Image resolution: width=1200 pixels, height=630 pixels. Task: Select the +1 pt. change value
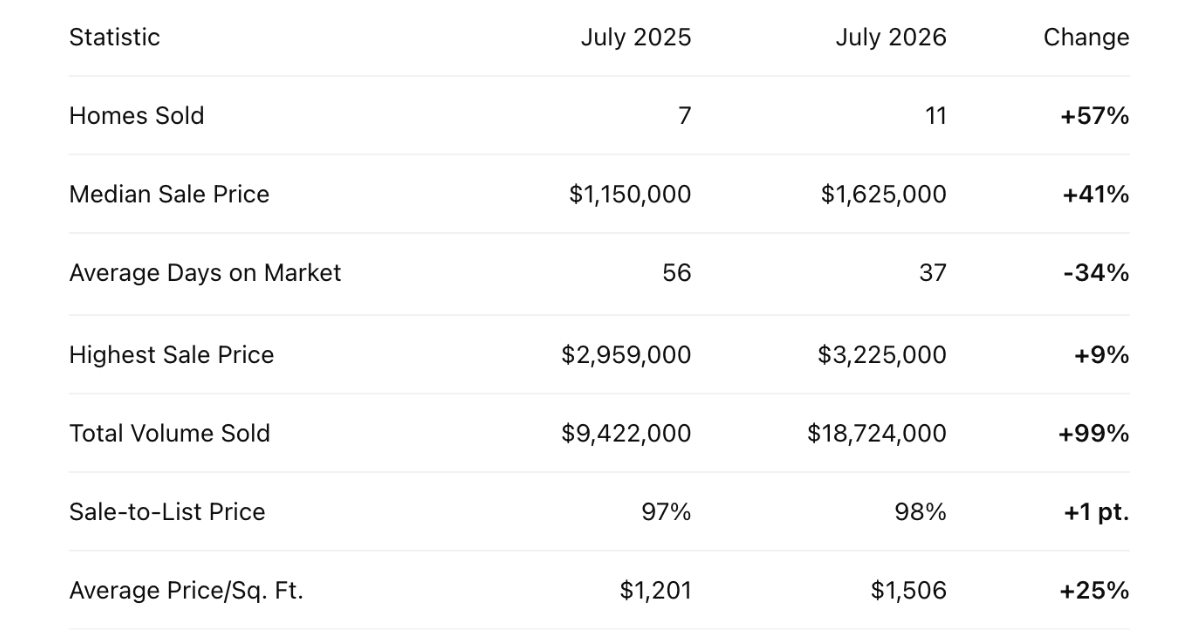tap(1096, 512)
